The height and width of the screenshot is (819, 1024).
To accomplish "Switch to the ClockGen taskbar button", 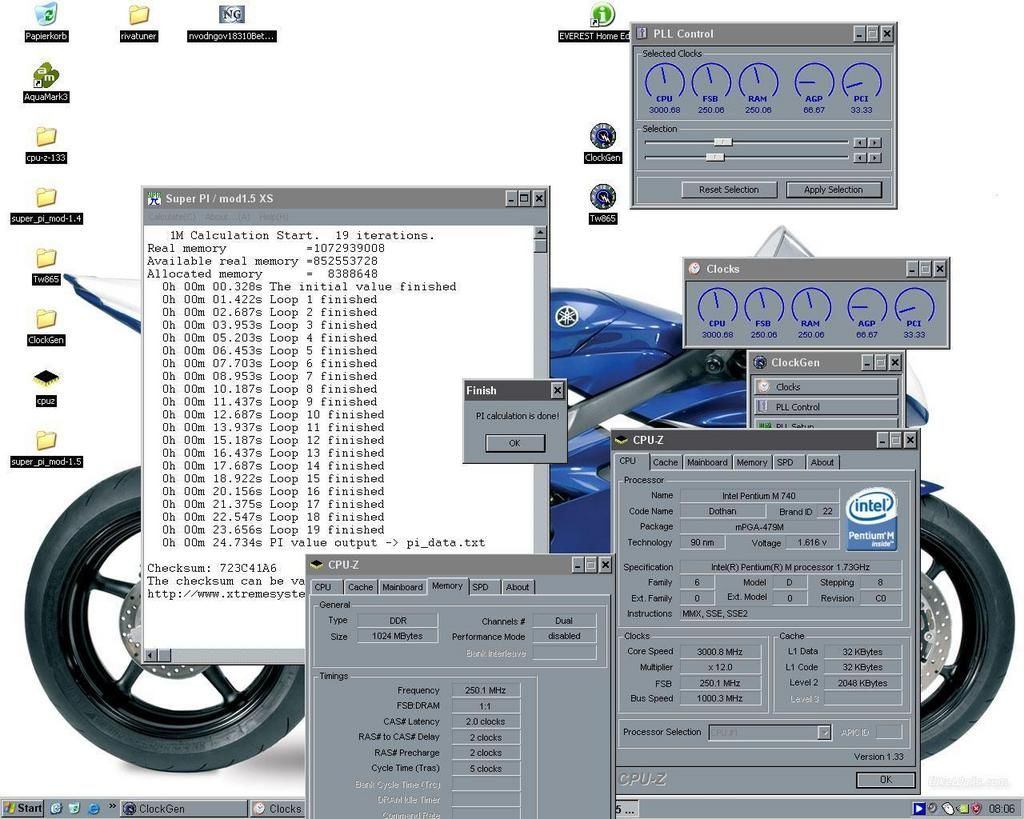I will 185,809.
